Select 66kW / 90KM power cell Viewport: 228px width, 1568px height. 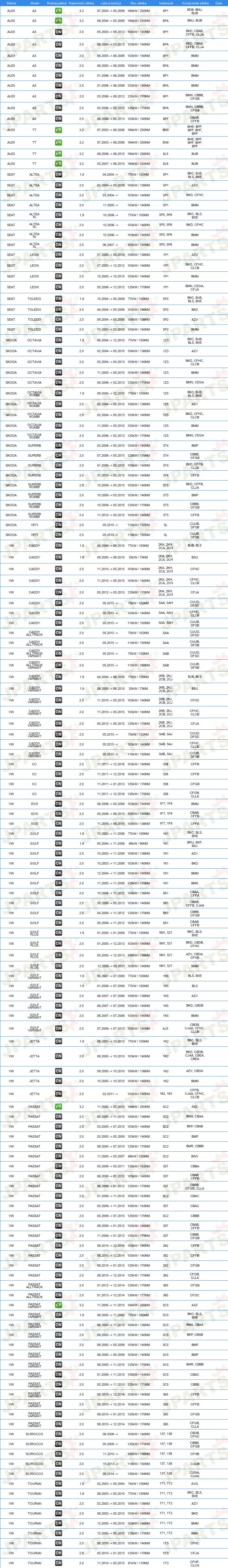(x=138, y=844)
